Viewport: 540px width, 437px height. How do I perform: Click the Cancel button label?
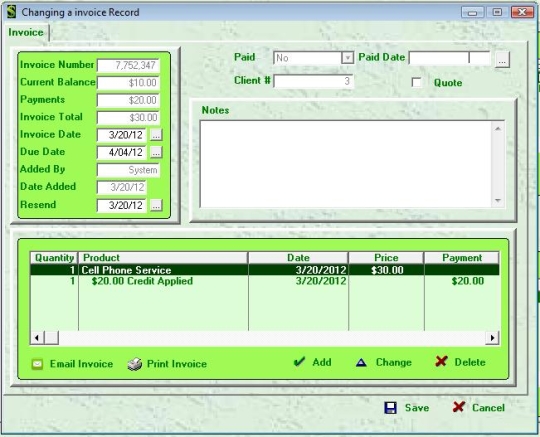(488, 408)
